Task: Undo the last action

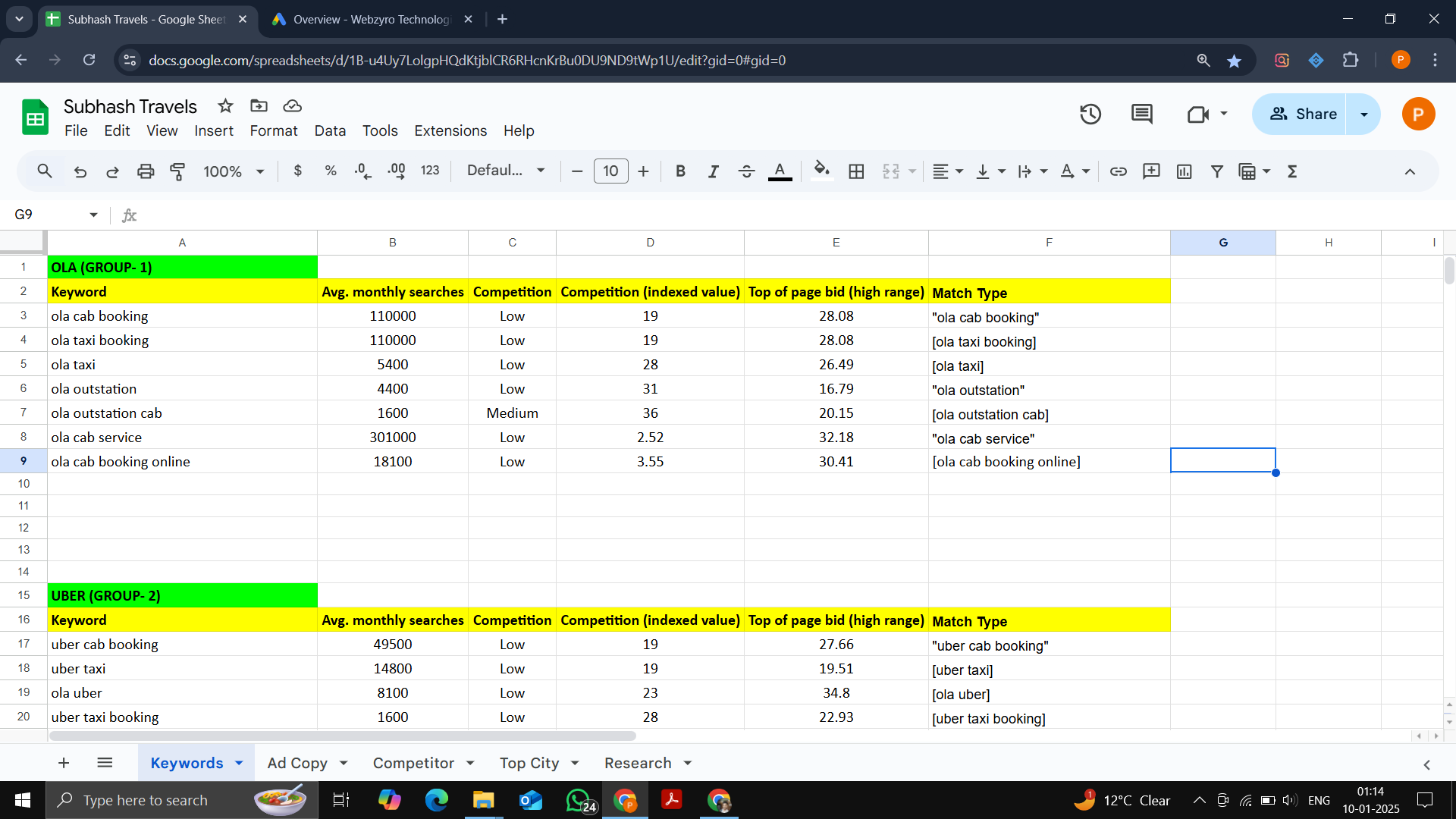Action: [x=80, y=171]
